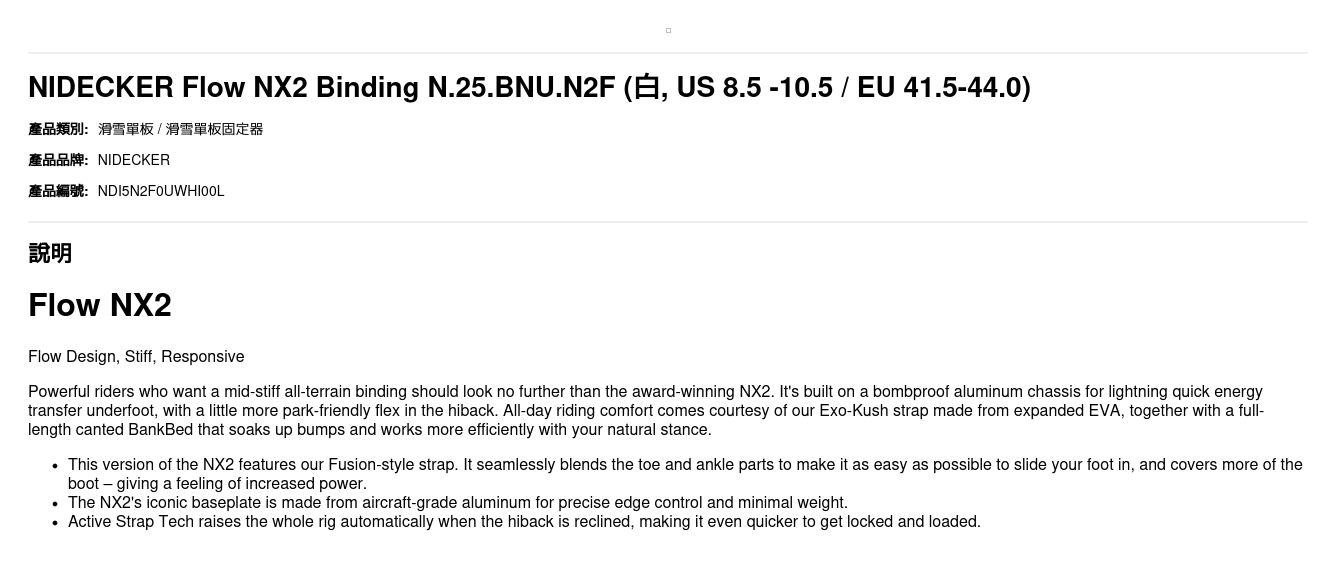
Task: Click the large Flow NX2 heading
Action: 100,305
